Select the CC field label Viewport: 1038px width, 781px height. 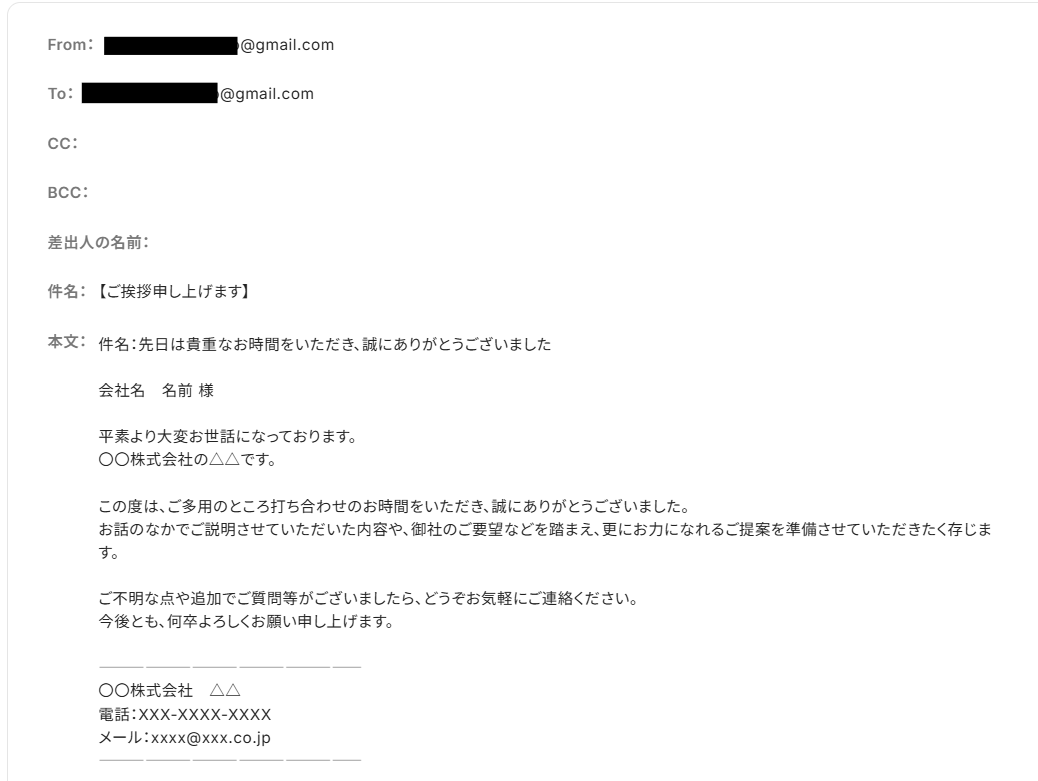click(63, 143)
